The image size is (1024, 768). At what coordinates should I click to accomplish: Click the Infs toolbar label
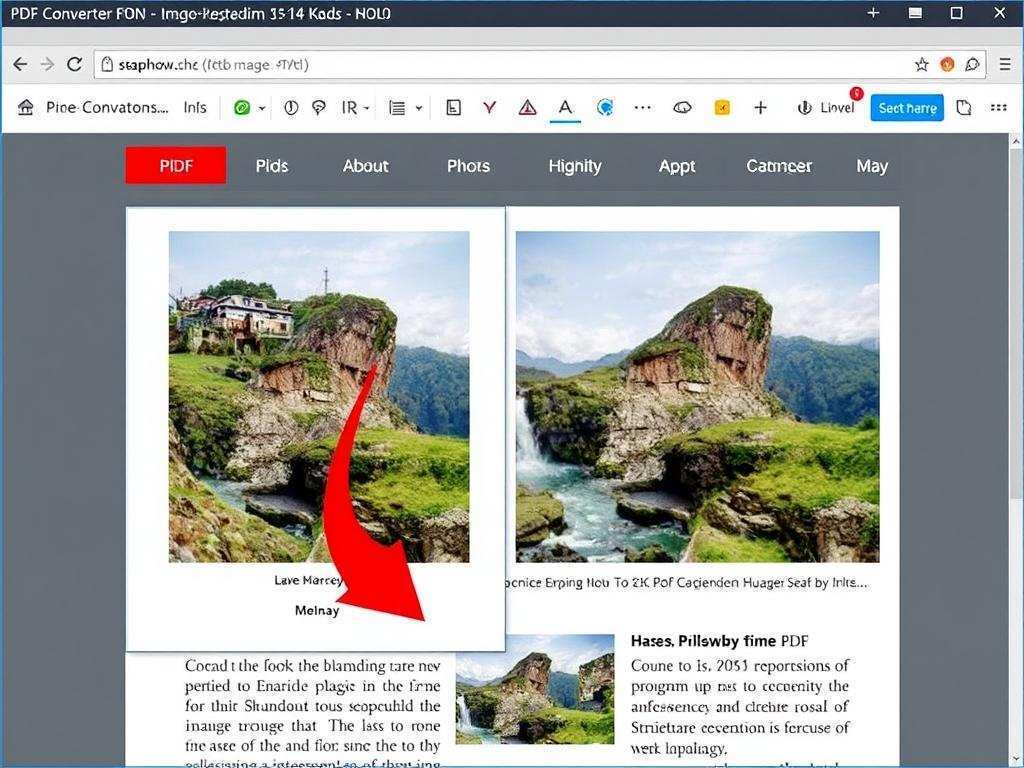[195, 108]
